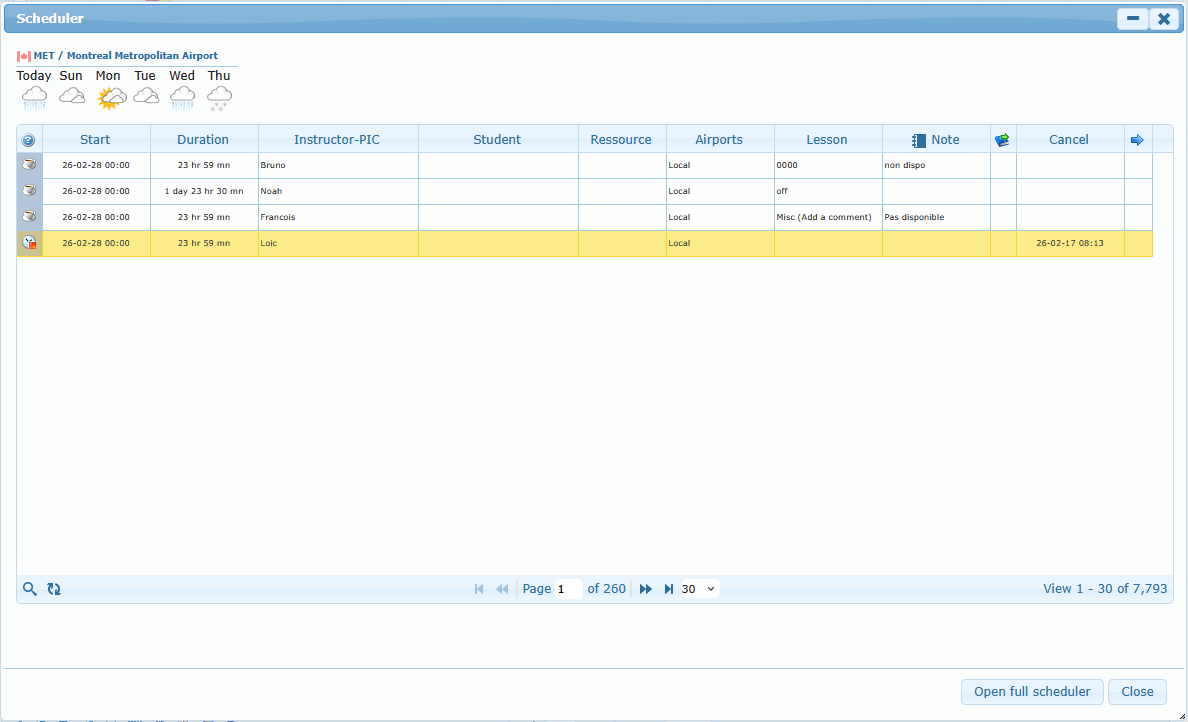
Task: Click Thursday's snow weather icon
Action: pos(219,97)
